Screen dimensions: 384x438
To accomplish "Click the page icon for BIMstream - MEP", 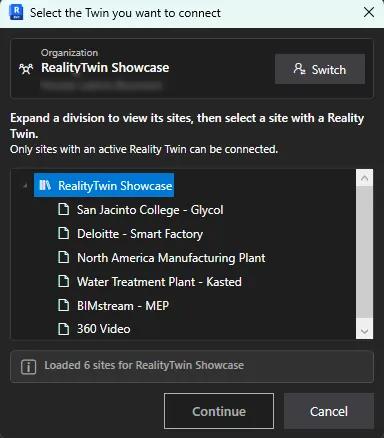I will tap(64, 305).
